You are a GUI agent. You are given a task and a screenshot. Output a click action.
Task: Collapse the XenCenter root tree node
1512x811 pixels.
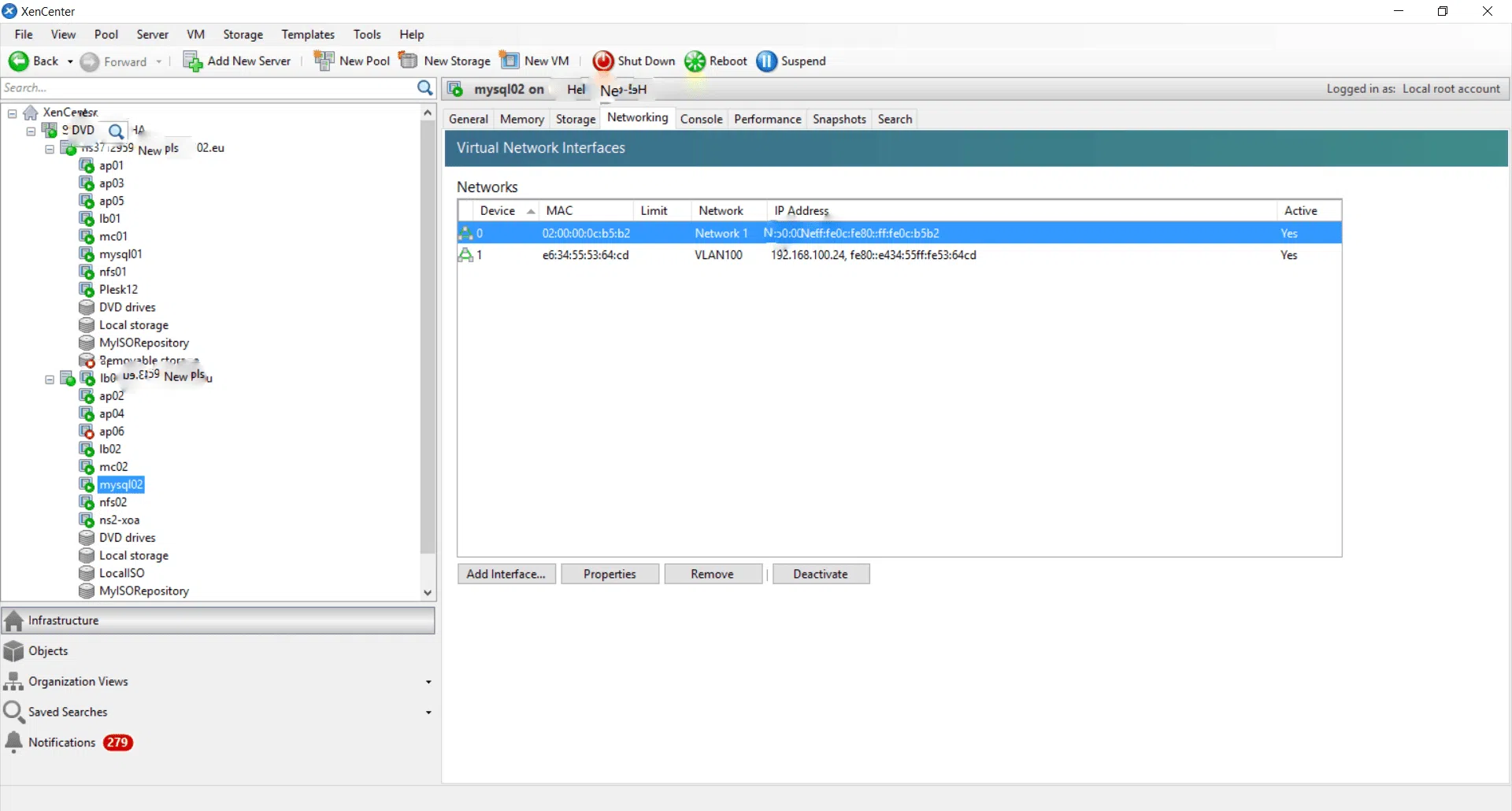coord(13,113)
